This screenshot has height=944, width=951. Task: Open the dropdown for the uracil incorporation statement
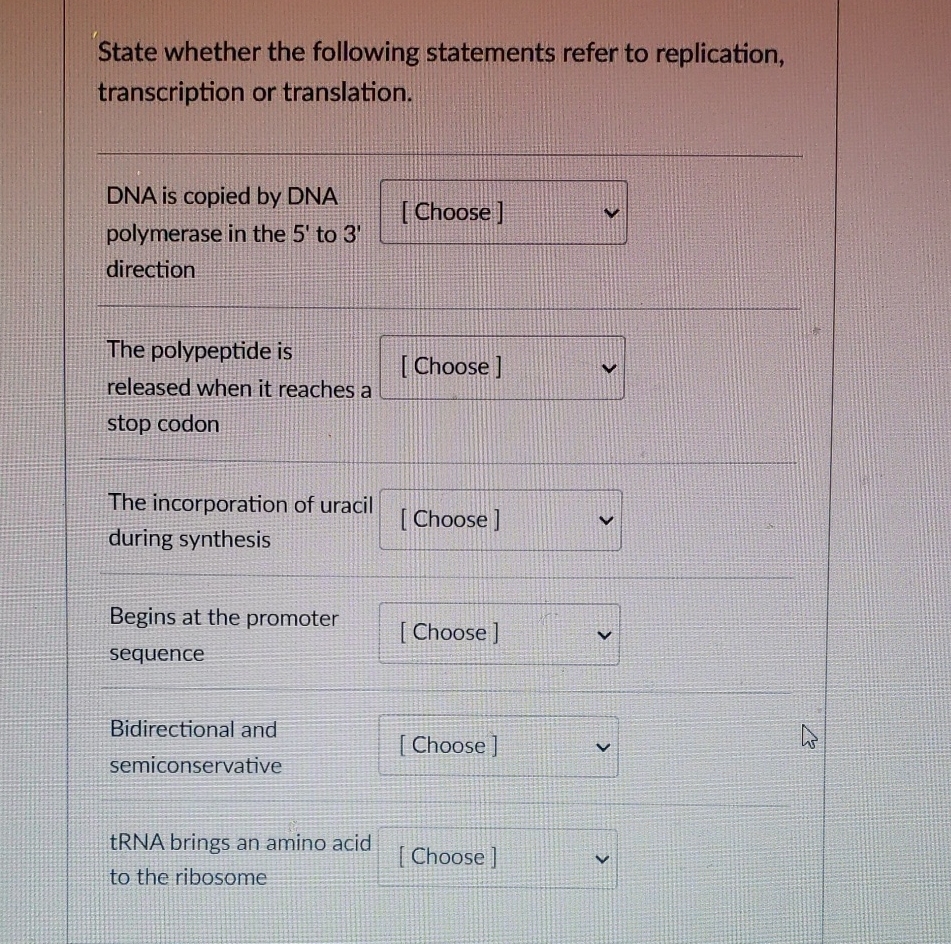pyautogui.click(x=498, y=519)
